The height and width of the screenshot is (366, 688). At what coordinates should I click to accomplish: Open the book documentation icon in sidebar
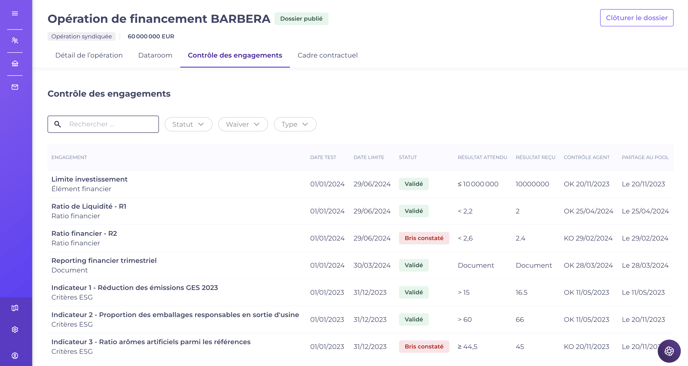pos(15,308)
